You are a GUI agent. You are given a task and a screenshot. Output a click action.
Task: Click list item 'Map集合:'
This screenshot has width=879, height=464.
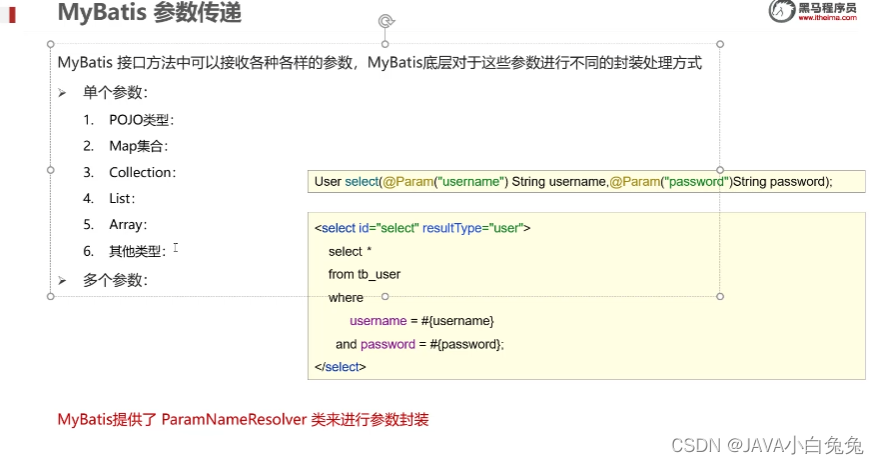[138, 146]
